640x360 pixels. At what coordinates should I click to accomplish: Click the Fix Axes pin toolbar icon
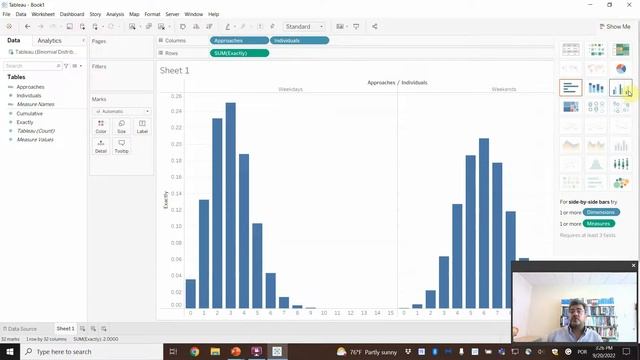coord(272,27)
